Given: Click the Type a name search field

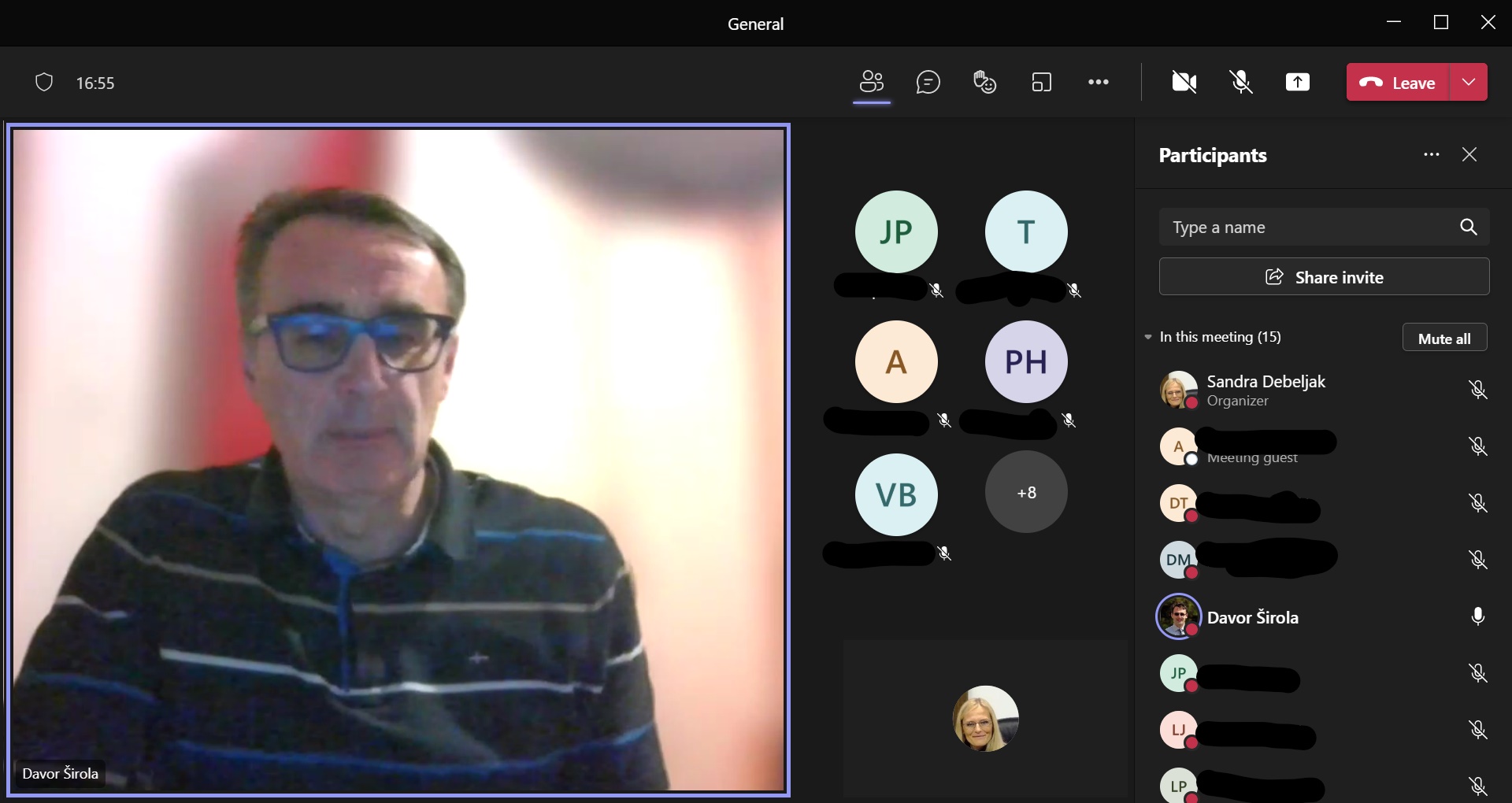Looking at the screenshot, I should coord(1307,228).
